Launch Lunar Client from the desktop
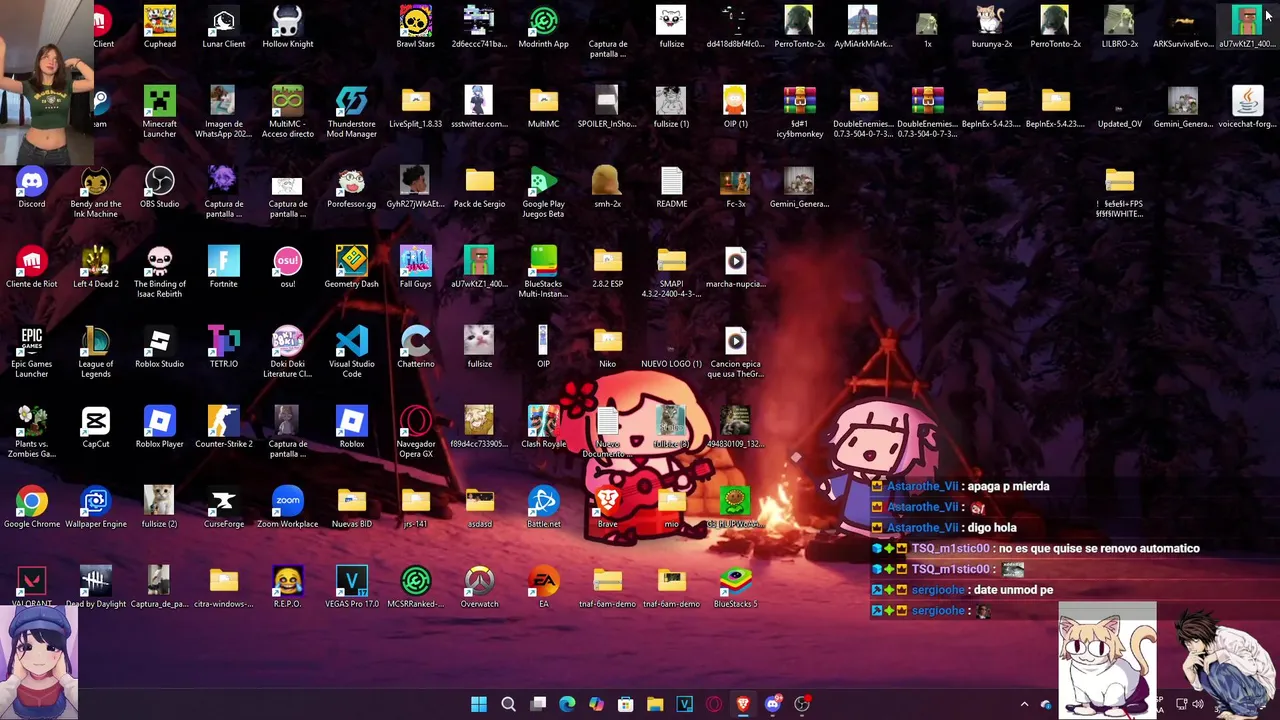Image resolution: width=1280 pixels, height=720 pixels. [x=224, y=27]
